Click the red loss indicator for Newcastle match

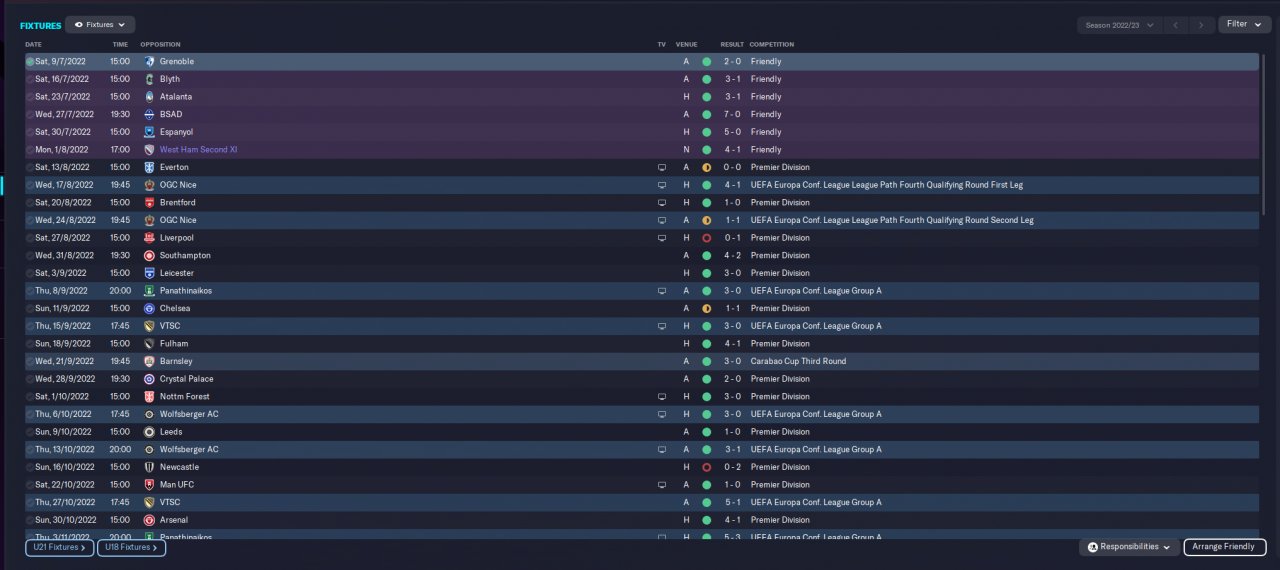706,467
